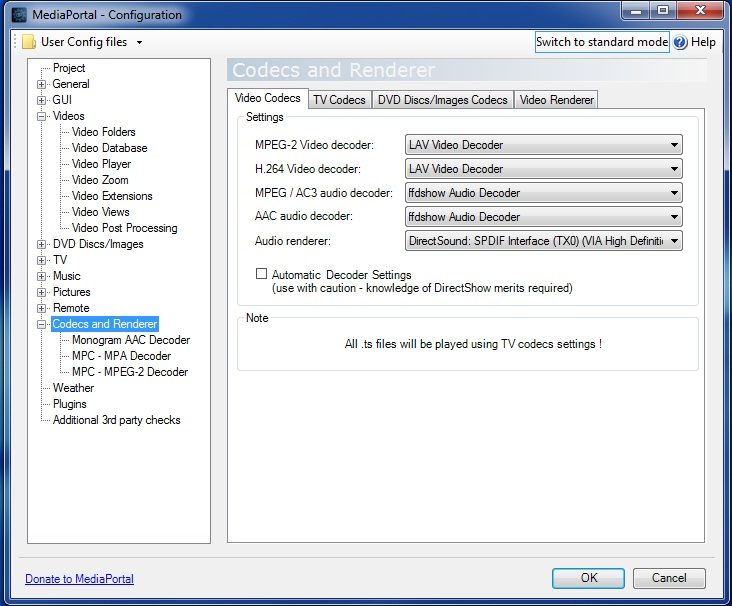Select Video Post Processing in the tree

124,228
